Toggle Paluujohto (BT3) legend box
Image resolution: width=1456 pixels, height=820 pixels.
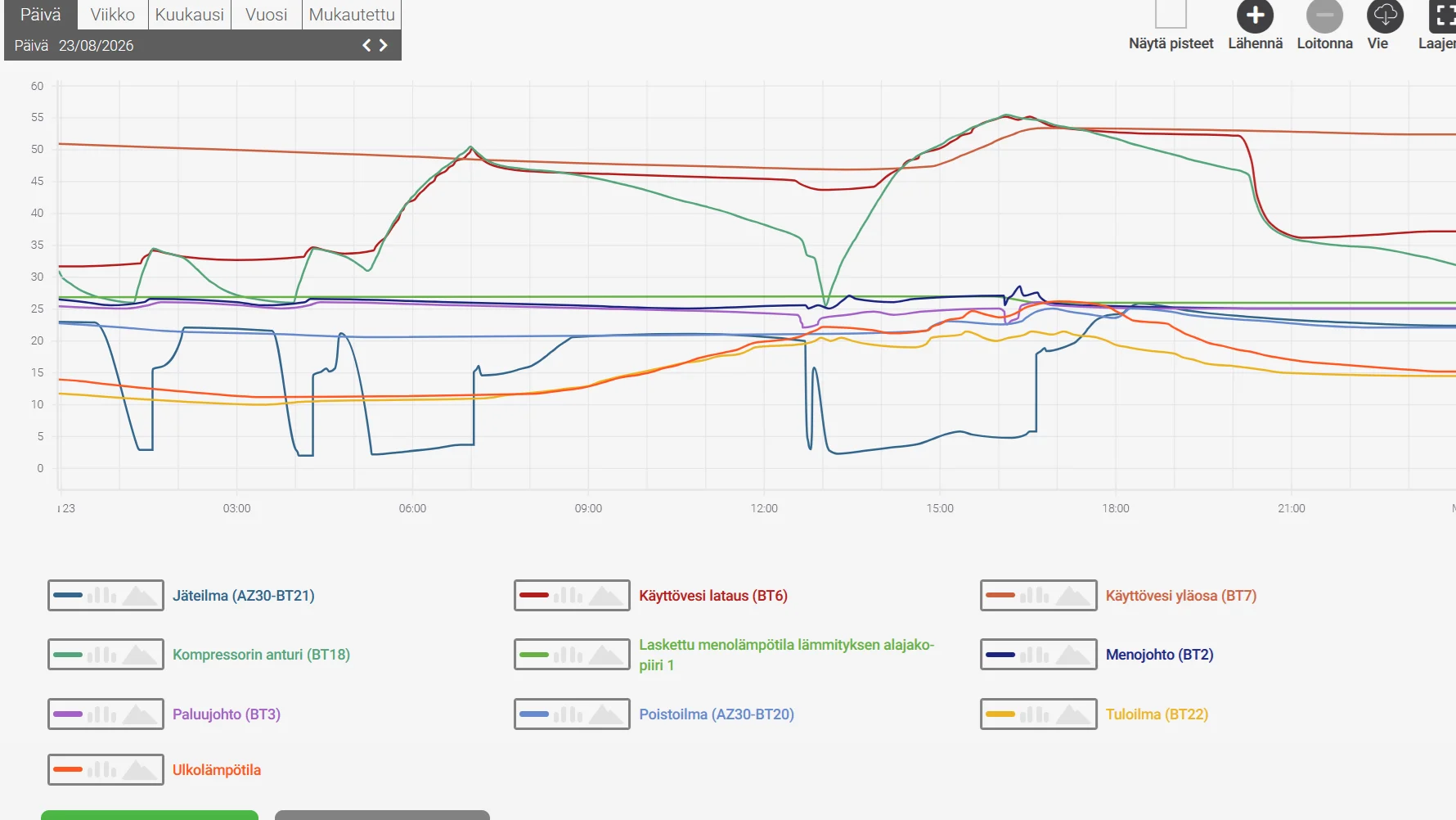point(106,714)
